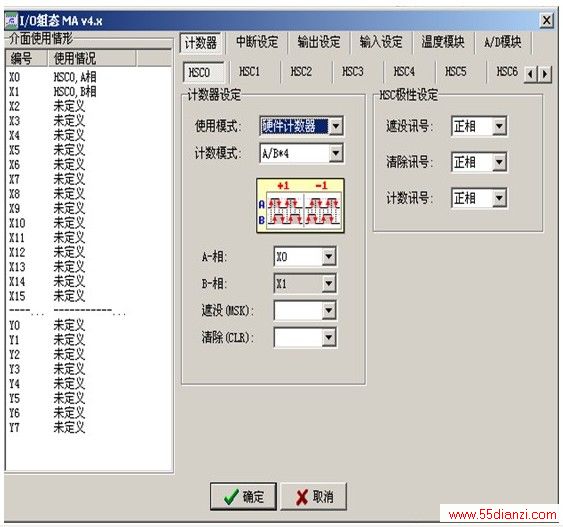Viewport: 563px width, 527px height.
Task: Switch to the 中断设定 tab
Action: coord(257,42)
